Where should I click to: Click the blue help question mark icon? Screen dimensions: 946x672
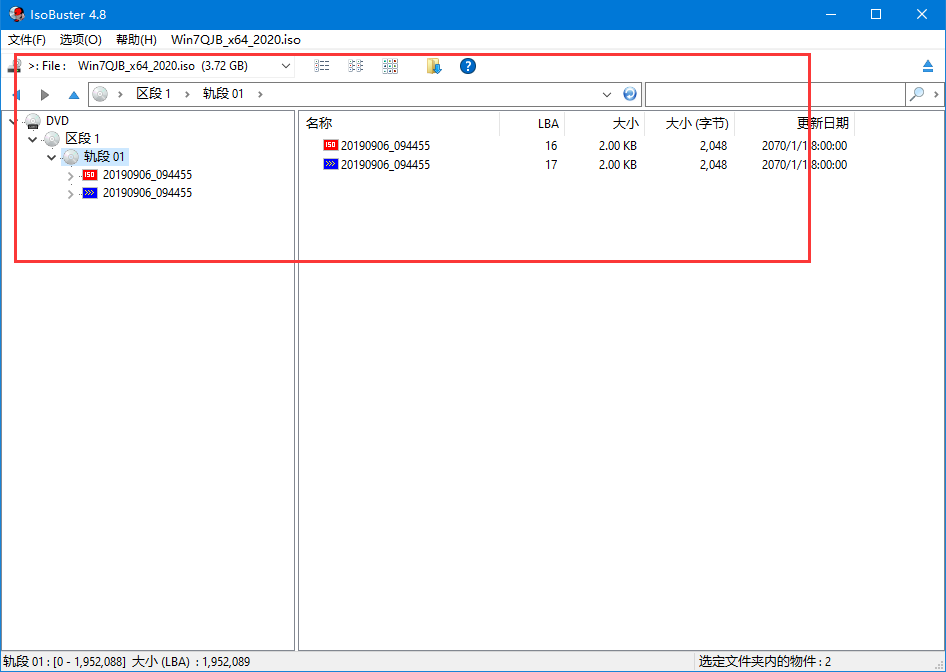(467, 66)
